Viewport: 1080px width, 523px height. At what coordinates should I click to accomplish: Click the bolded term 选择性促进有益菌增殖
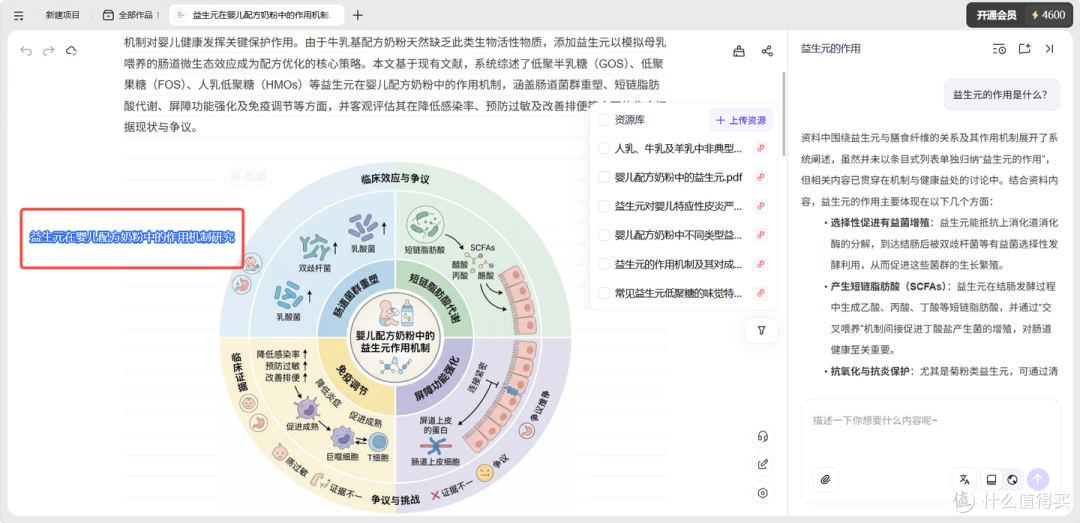(x=880, y=223)
